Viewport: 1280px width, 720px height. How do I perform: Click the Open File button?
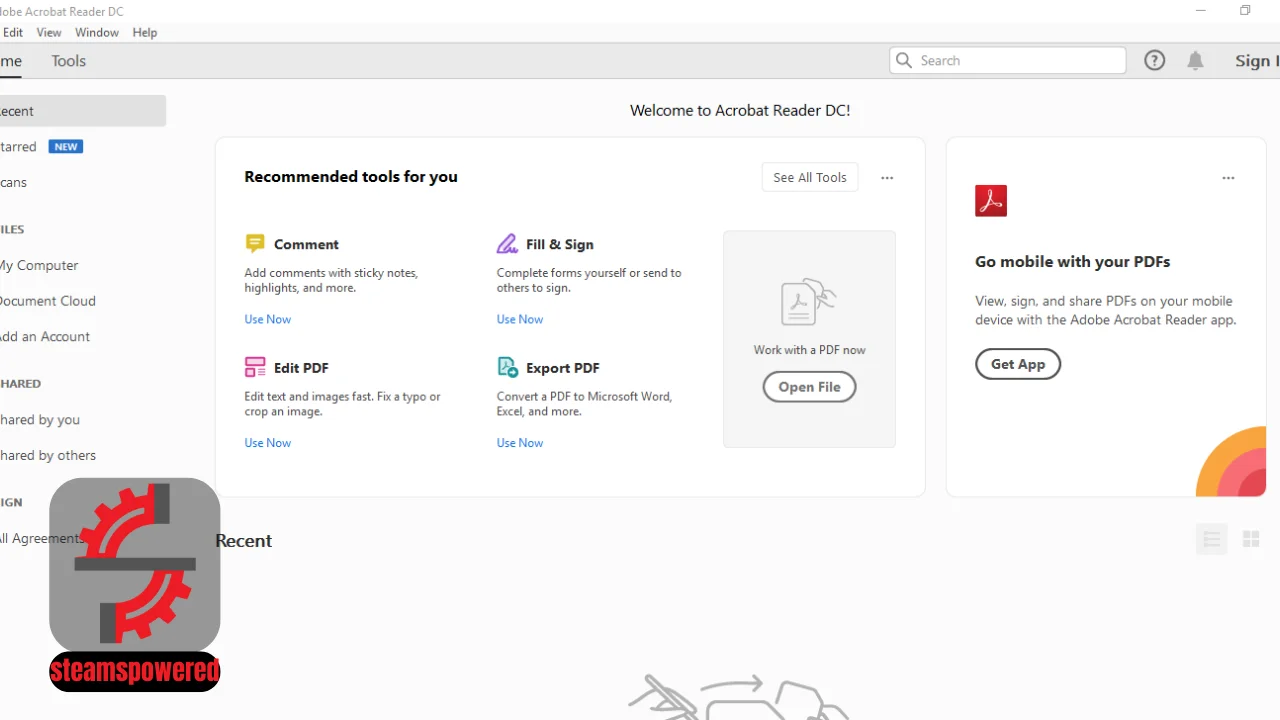810,387
